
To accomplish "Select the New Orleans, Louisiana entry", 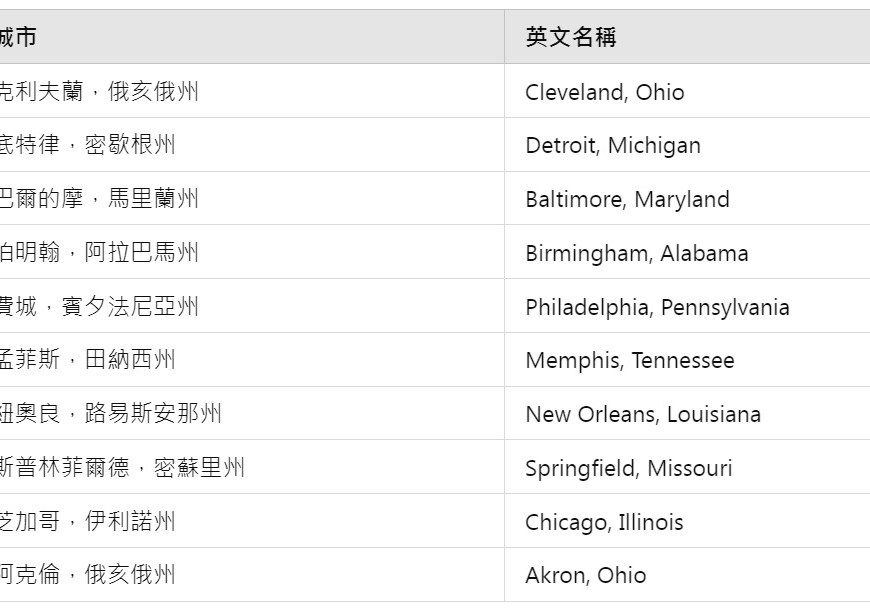I will (x=643, y=414).
